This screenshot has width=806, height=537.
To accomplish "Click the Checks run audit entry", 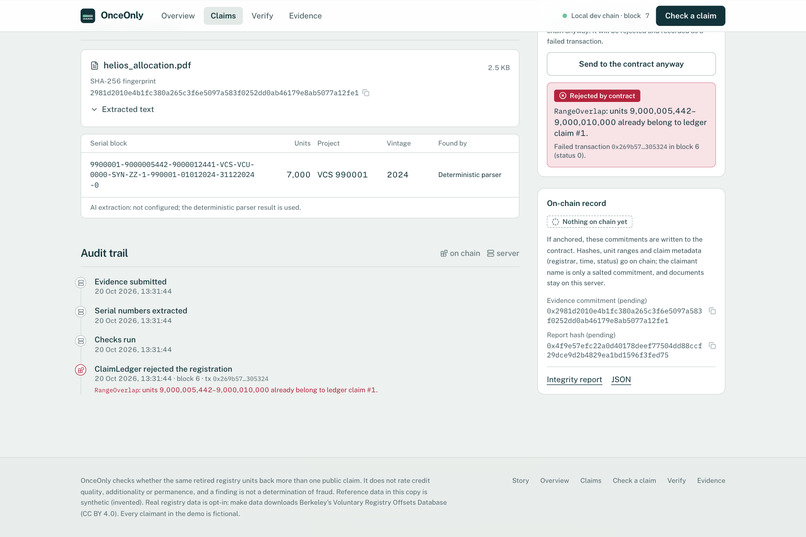I will tap(133, 344).
